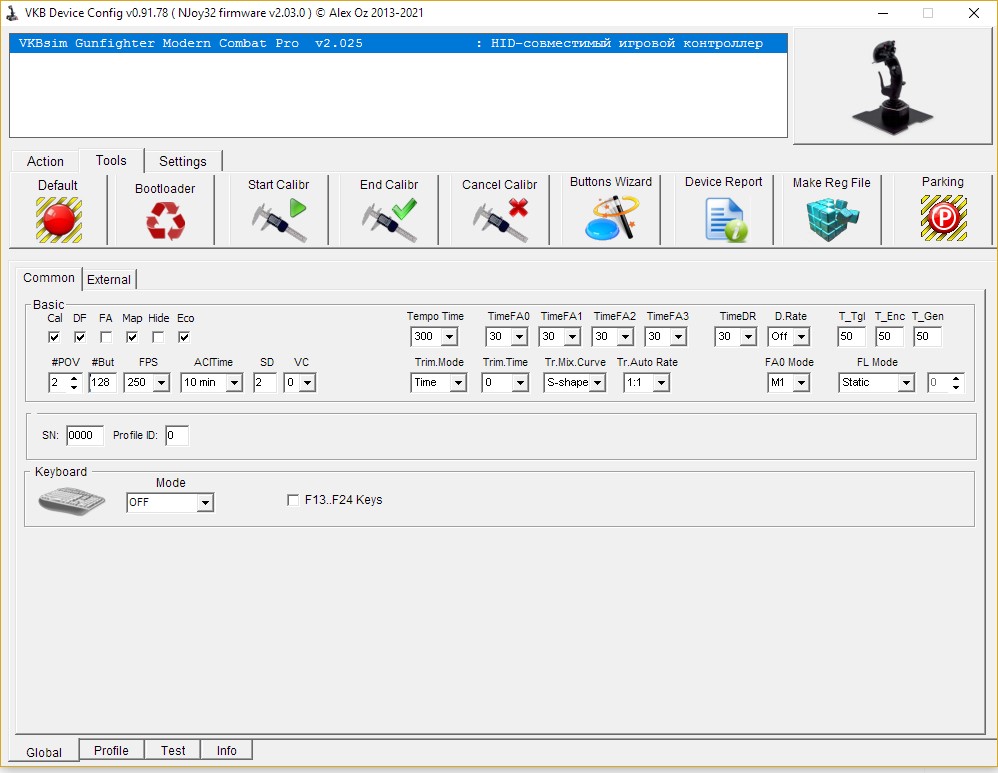The width and height of the screenshot is (998, 773).
Task: Toggle the Cal checkbox
Action: coord(54,337)
